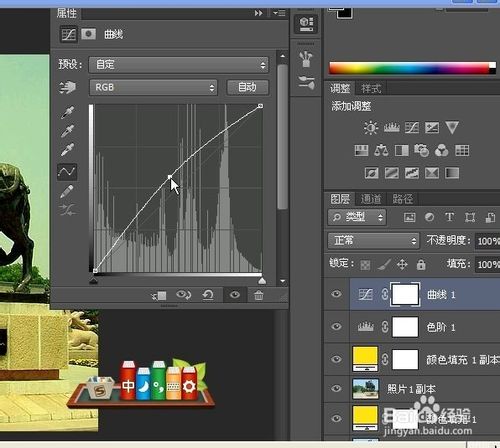
Task: Add a Hue/Saturation adjustment
Action: pyautogui.click(x=361, y=151)
